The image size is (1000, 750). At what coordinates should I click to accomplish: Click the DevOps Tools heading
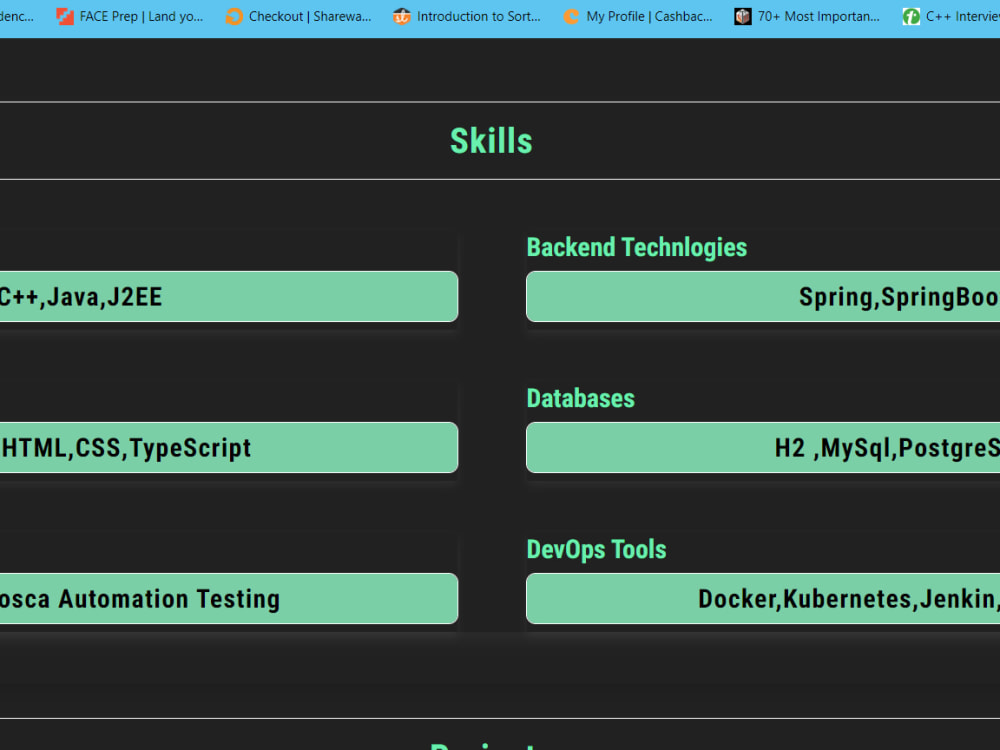point(596,550)
